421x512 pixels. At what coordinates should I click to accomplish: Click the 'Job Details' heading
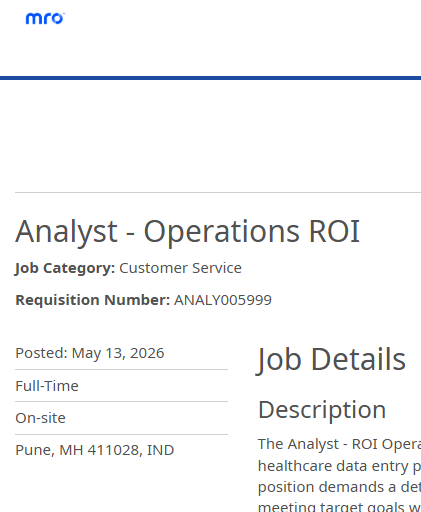332,360
